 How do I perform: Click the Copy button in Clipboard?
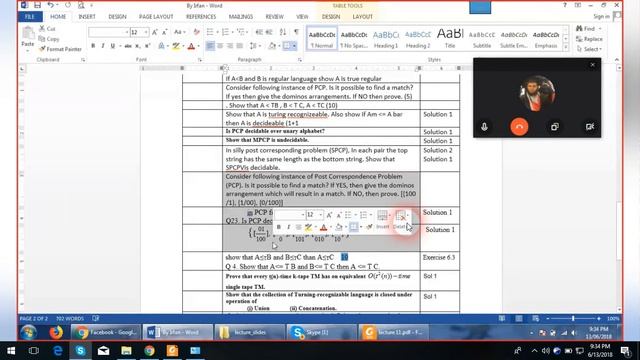49,39
